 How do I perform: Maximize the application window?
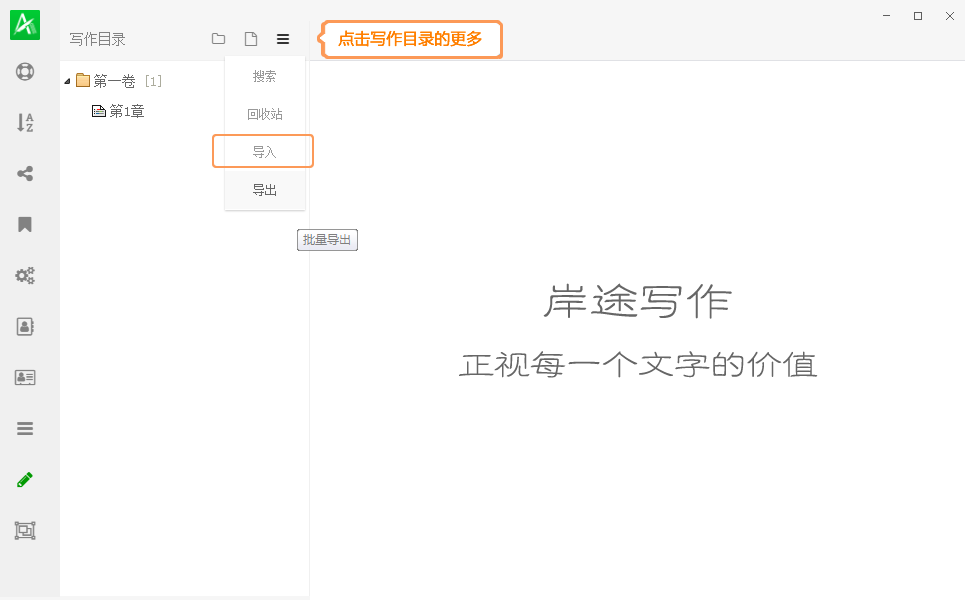click(918, 16)
